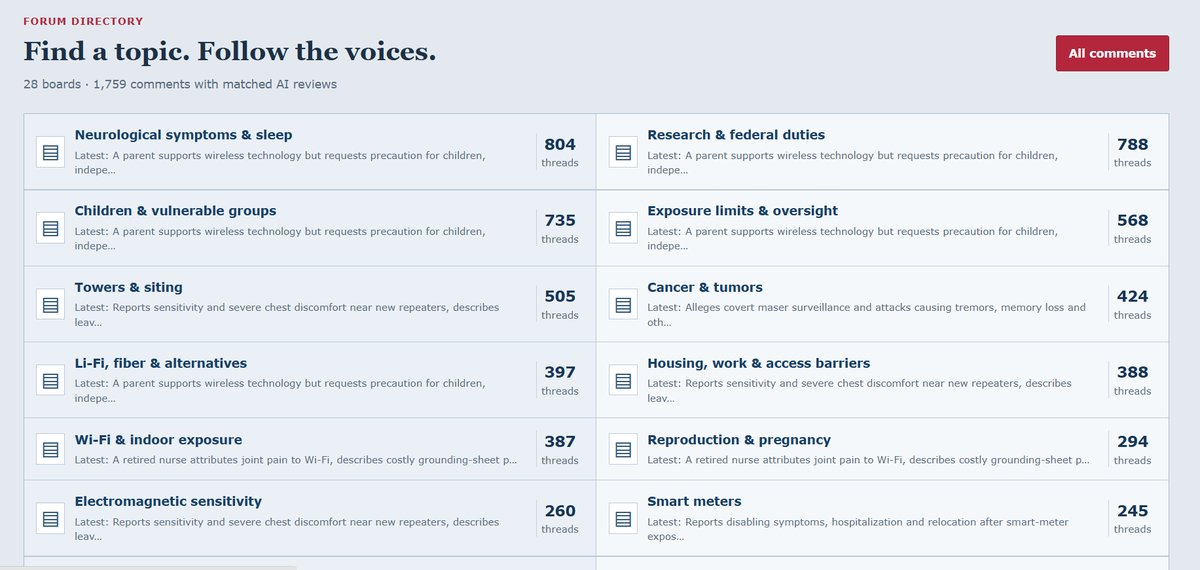
Task: Open Housing, work & access barriers board
Action: pyautogui.click(x=759, y=363)
